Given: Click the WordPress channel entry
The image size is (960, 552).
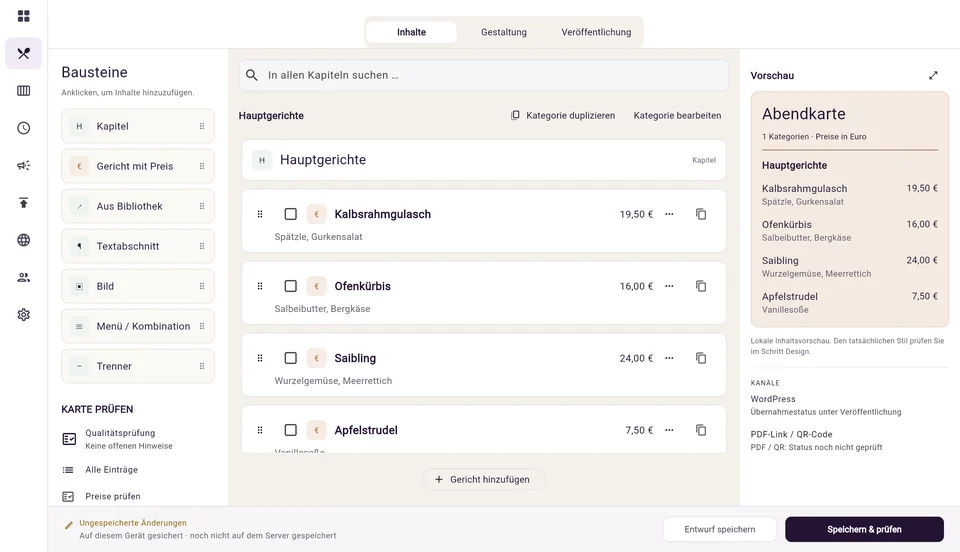Looking at the screenshot, I should coord(826,405).
